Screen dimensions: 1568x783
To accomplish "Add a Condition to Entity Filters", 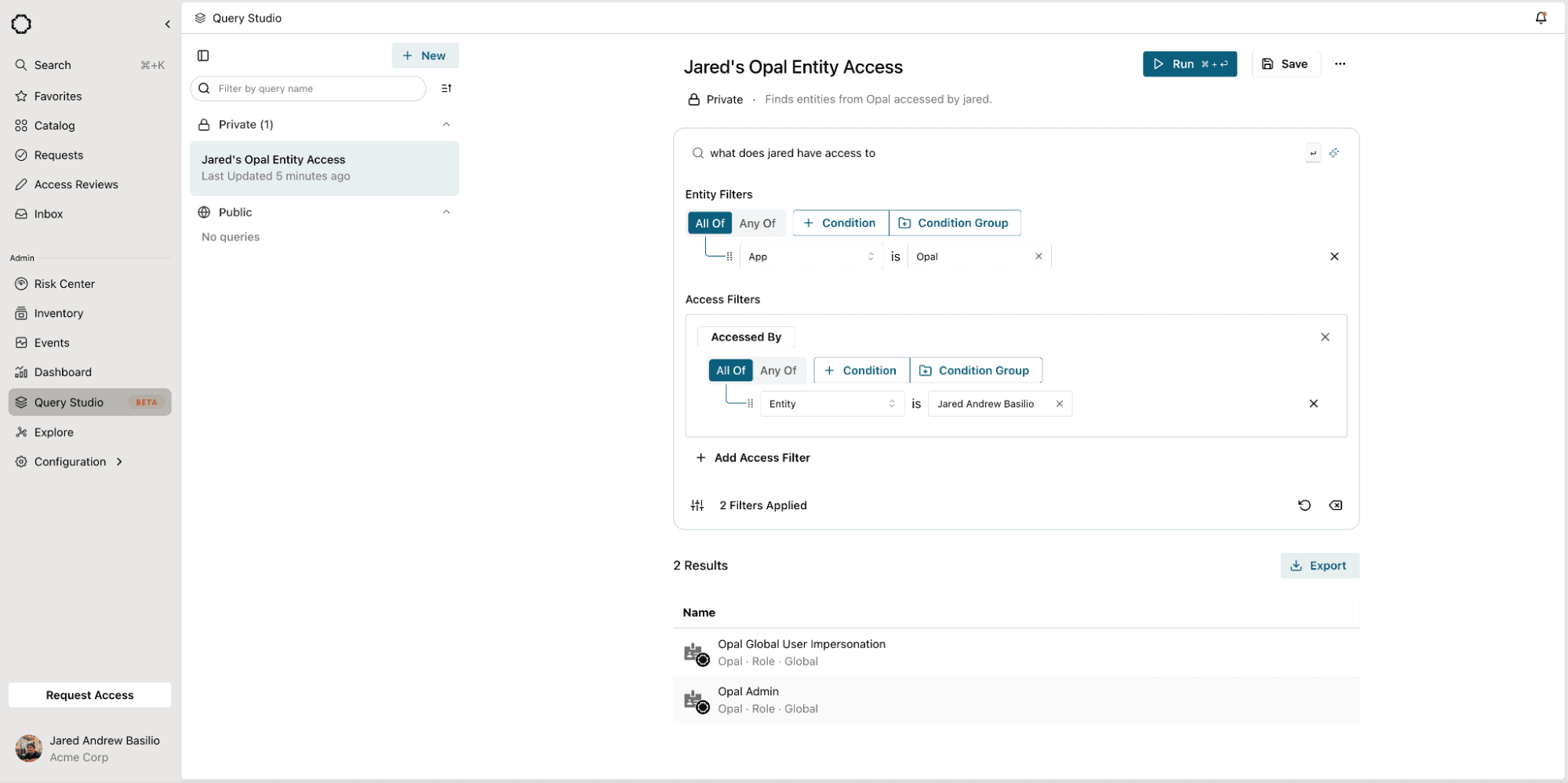I will click(x=840, y=223).
